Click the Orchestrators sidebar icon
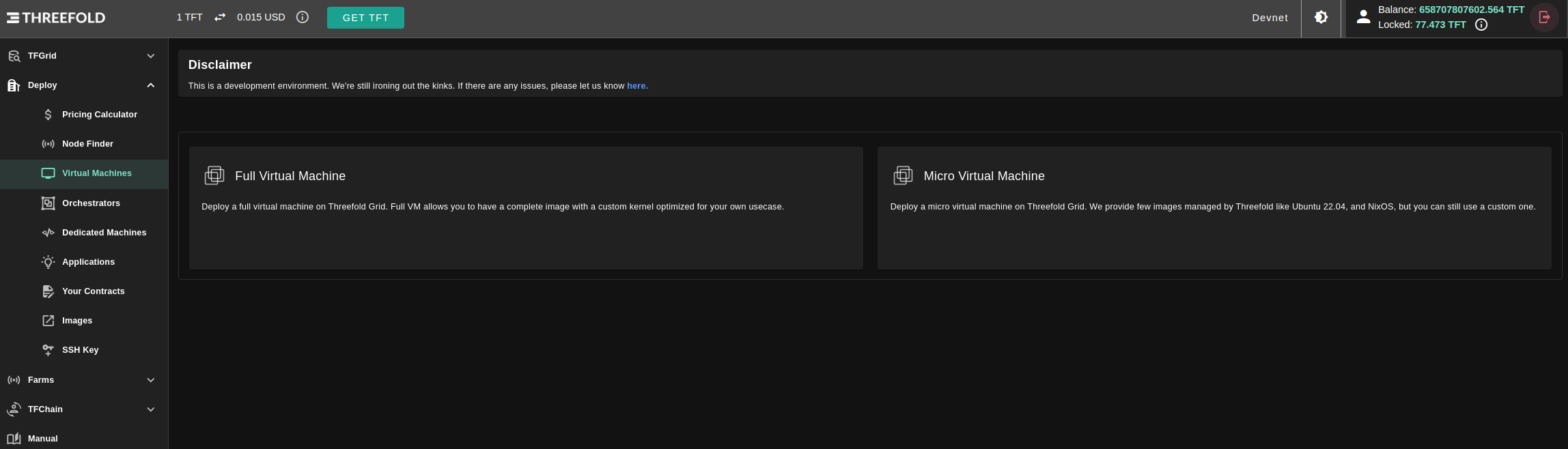The width and height of the screenshot is (1568, 449). pyautogui.click(x=48, y=203)
